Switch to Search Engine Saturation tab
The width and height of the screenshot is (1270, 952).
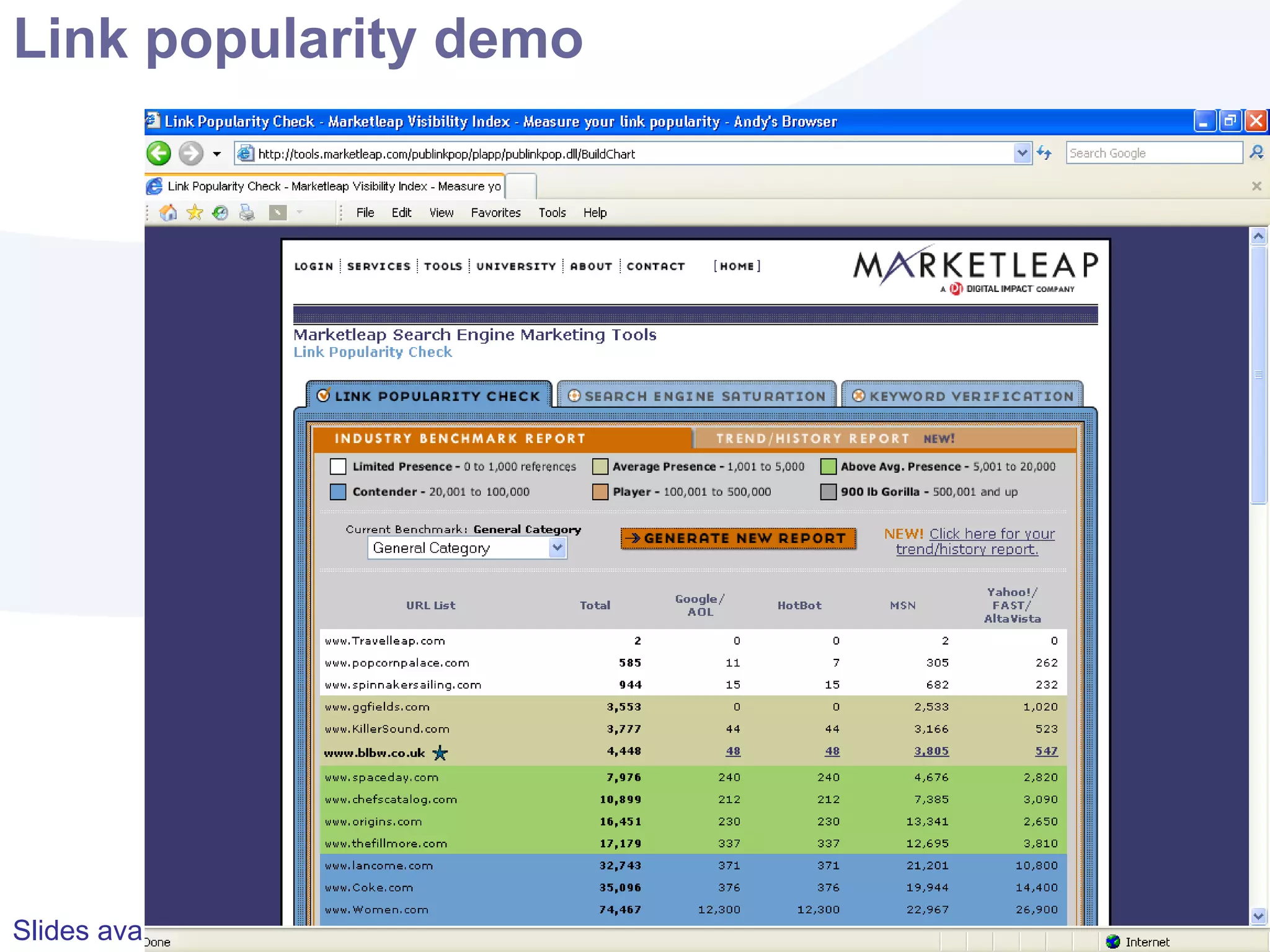(x=696, y=396)
